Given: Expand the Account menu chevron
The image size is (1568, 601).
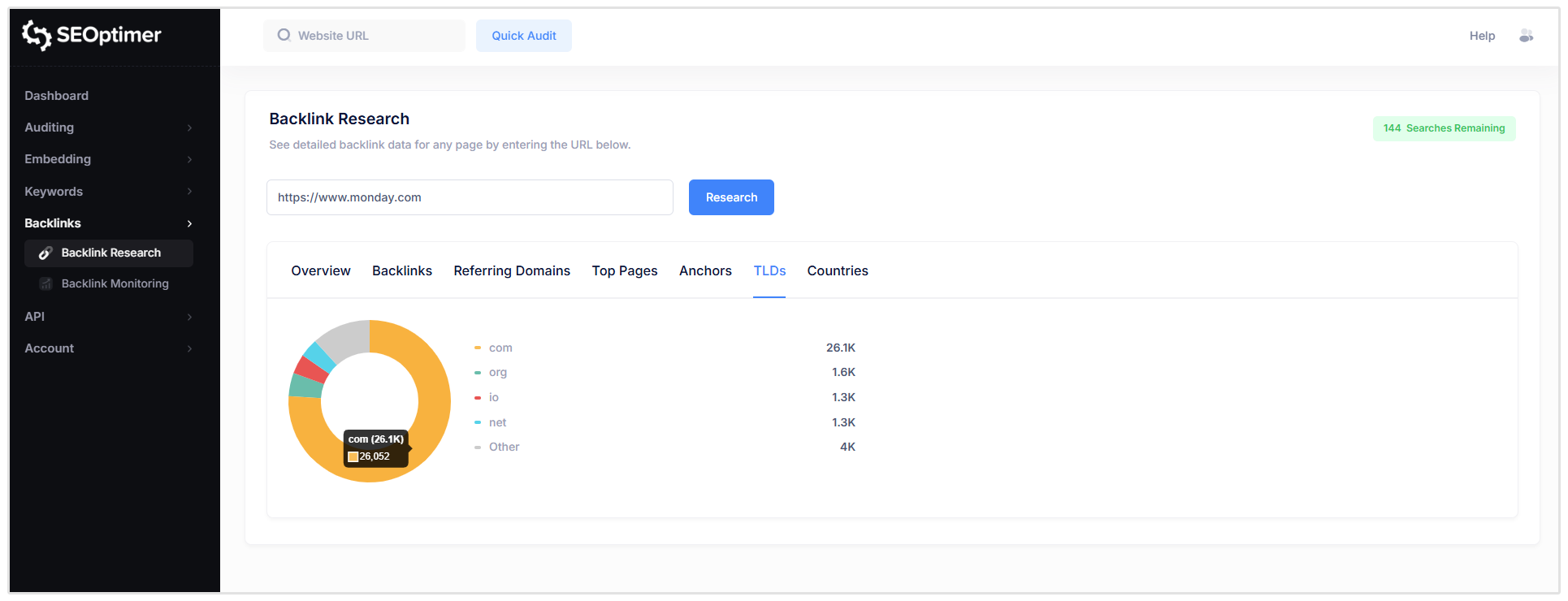Looking at the screenshot, I should (189, 348).
